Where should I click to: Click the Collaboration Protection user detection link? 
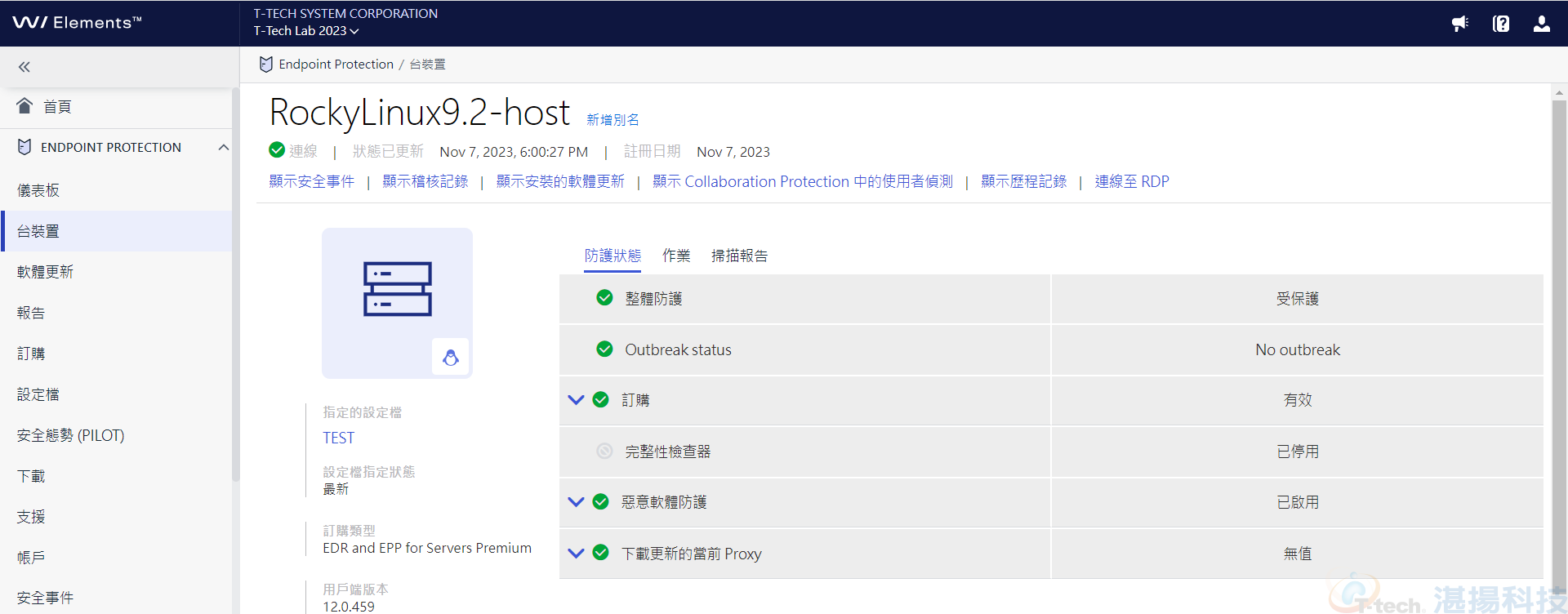tap(802, 181)
